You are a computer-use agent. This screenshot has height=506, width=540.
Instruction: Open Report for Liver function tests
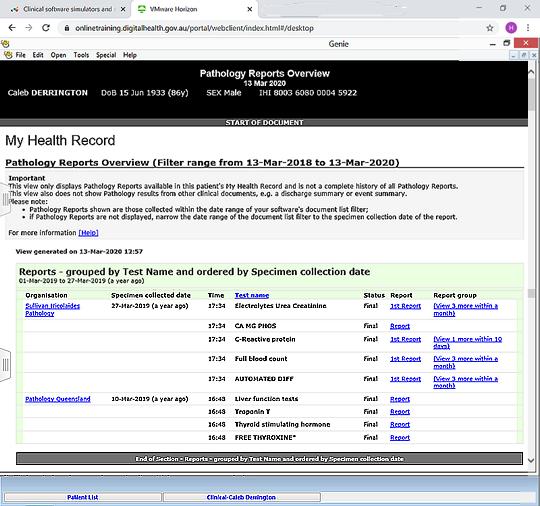(400, 399)
